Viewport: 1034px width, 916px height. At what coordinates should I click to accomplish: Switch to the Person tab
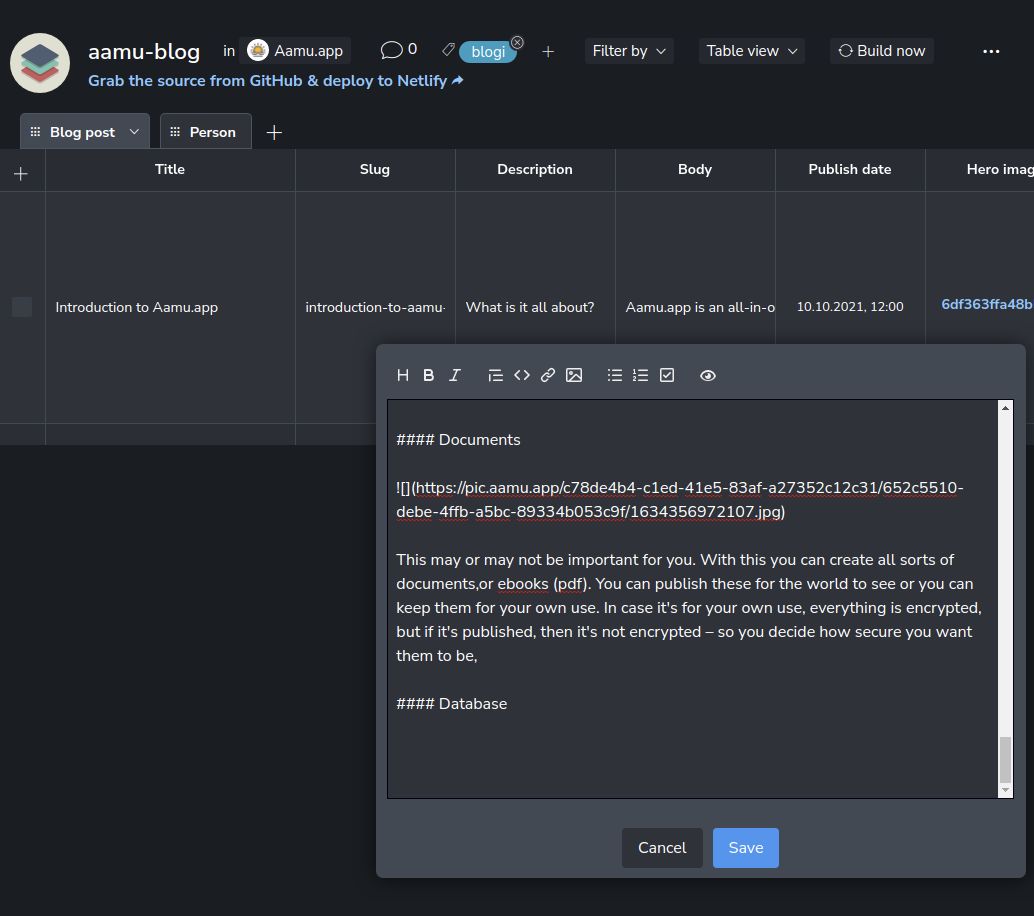[x=205, y=131]
